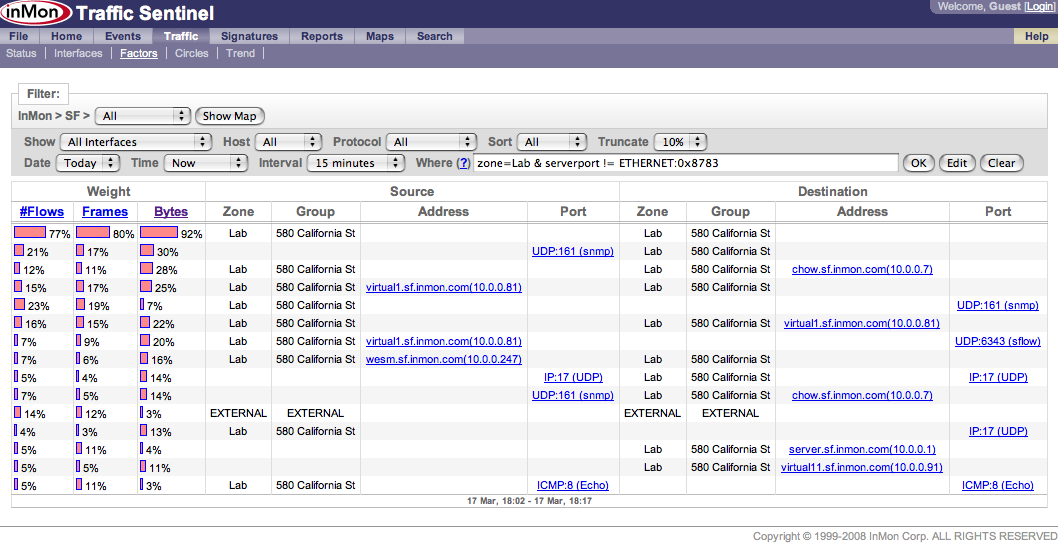This screenshot has width=1058, height=545.
Task: Sort by #Flows column
Action: coord(42,212)
